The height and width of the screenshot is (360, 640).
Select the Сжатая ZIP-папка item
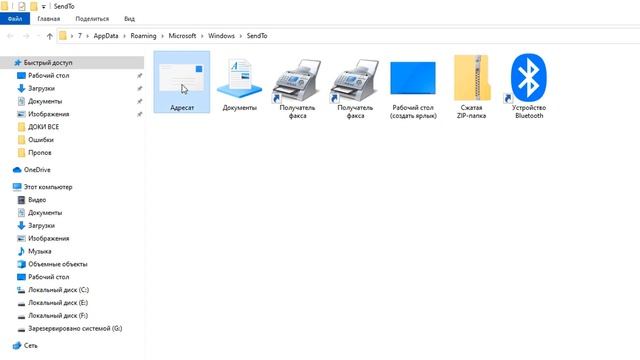(471, 87)
